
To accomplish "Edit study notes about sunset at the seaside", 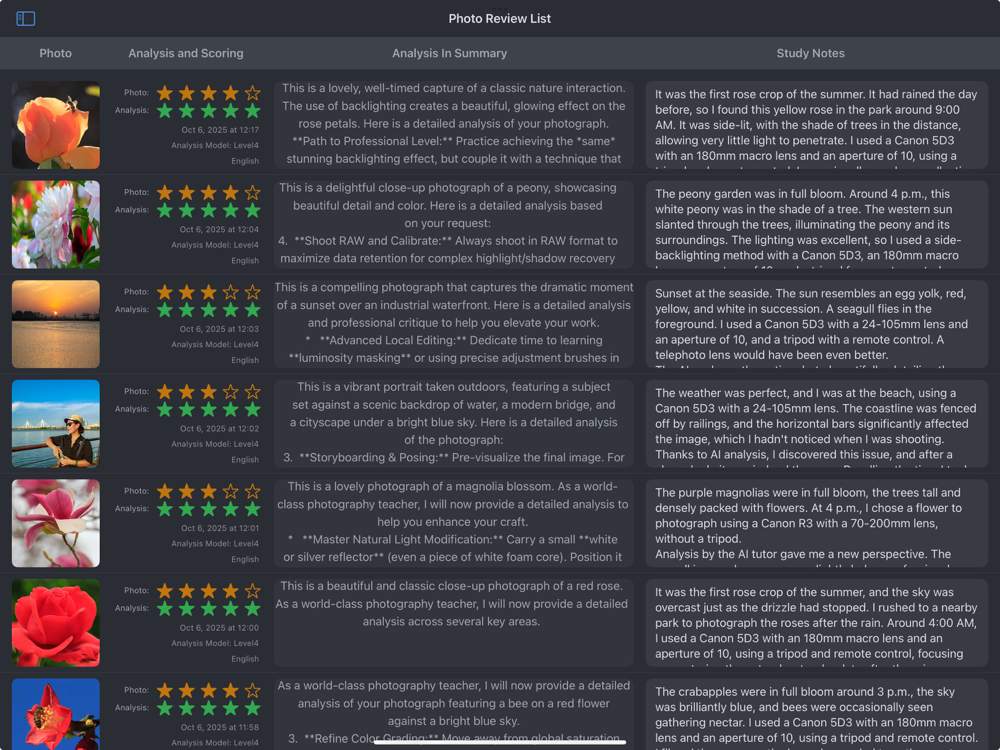I will pos(816,324).
